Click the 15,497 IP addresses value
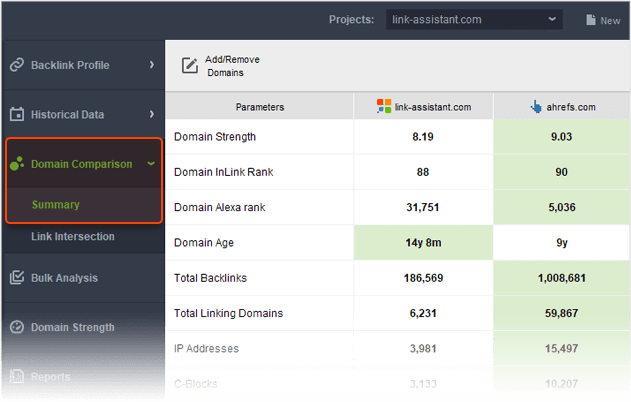 [x=561, y=348]
